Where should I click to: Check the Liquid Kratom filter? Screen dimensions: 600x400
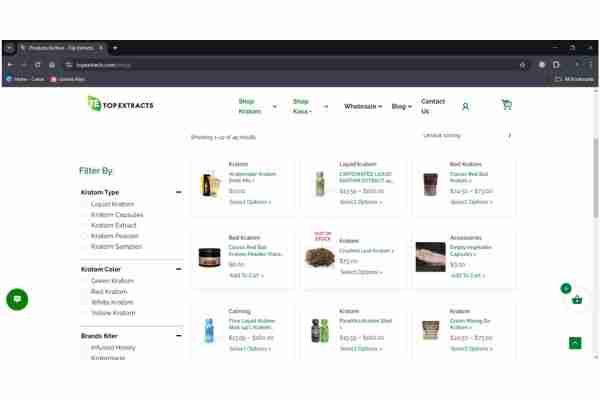(84, 204)
